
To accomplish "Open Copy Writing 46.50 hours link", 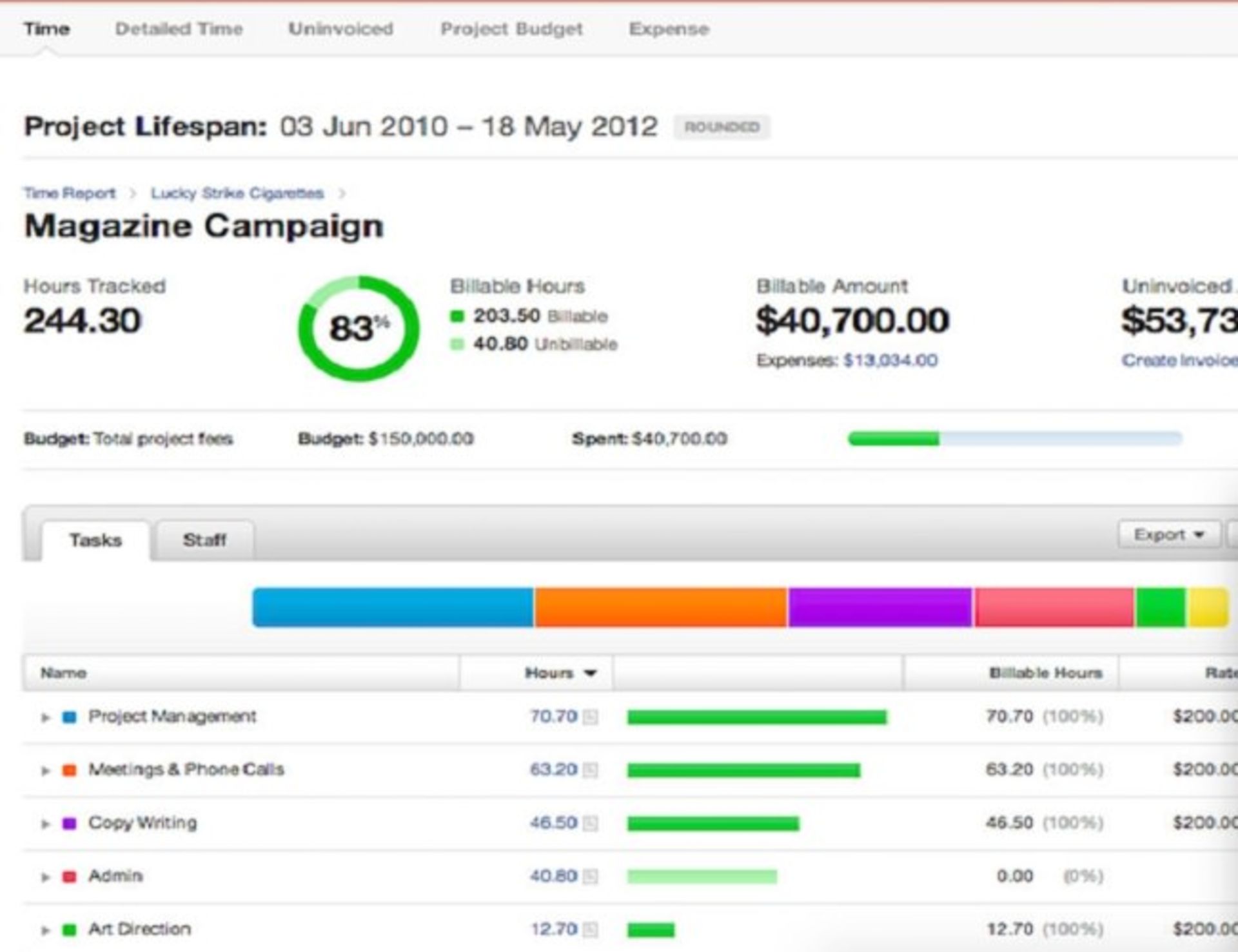I will coord(553,823).
